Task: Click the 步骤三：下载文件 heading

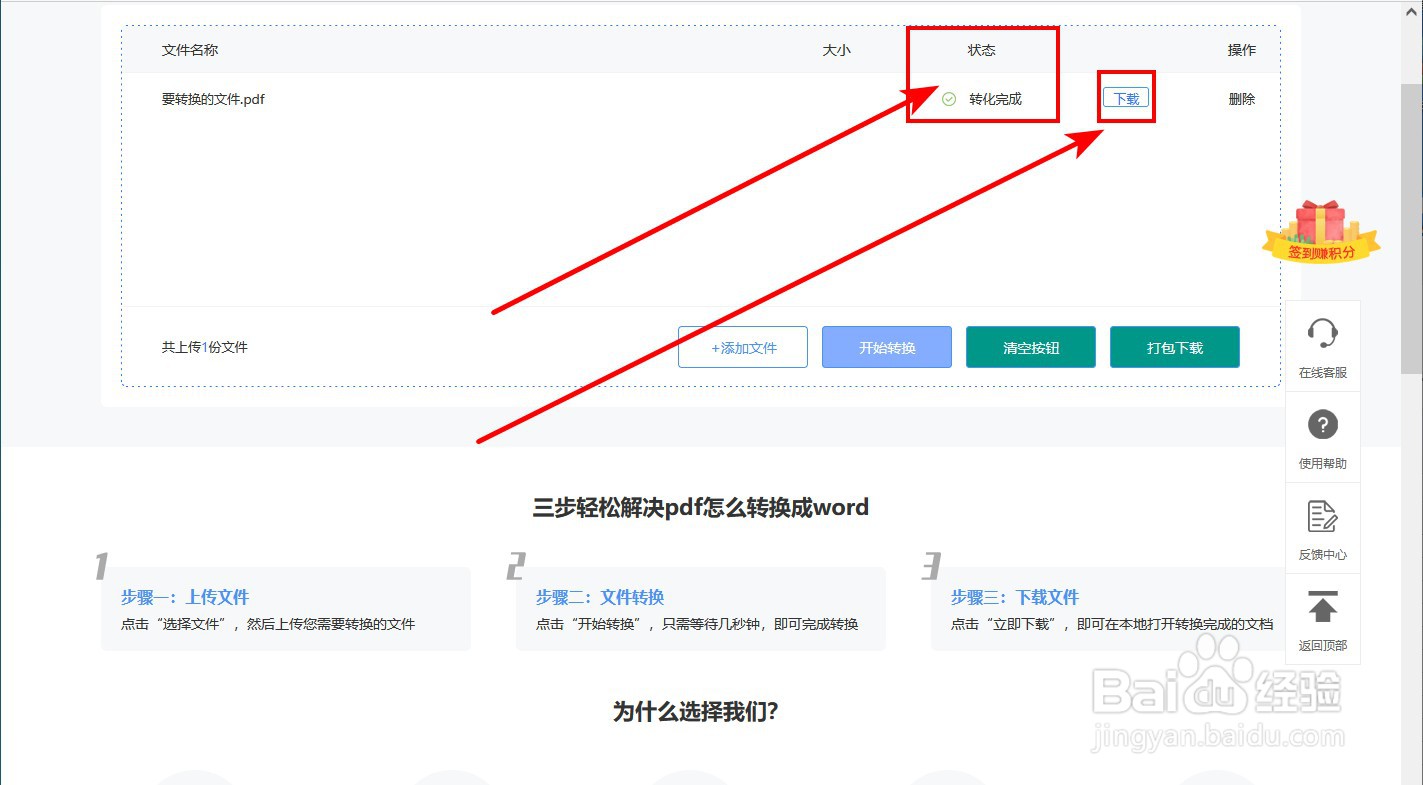Action: coord(1016,597)
